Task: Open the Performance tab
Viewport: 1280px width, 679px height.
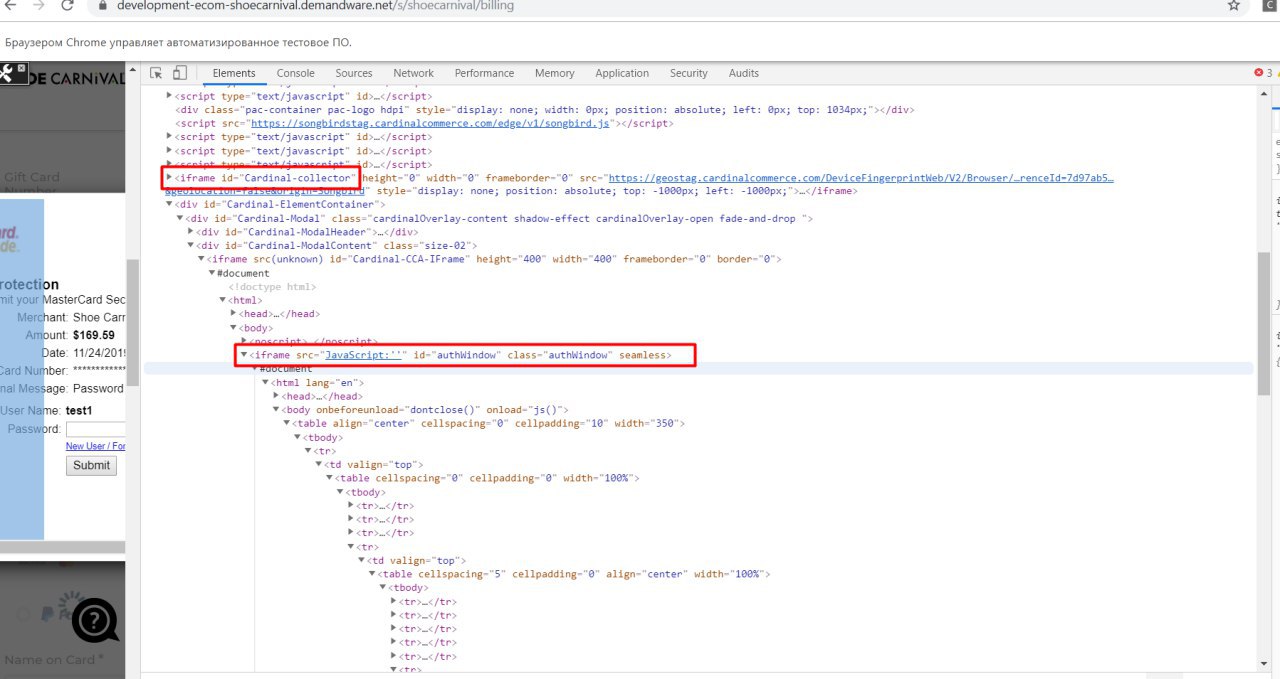Action: 484,73
